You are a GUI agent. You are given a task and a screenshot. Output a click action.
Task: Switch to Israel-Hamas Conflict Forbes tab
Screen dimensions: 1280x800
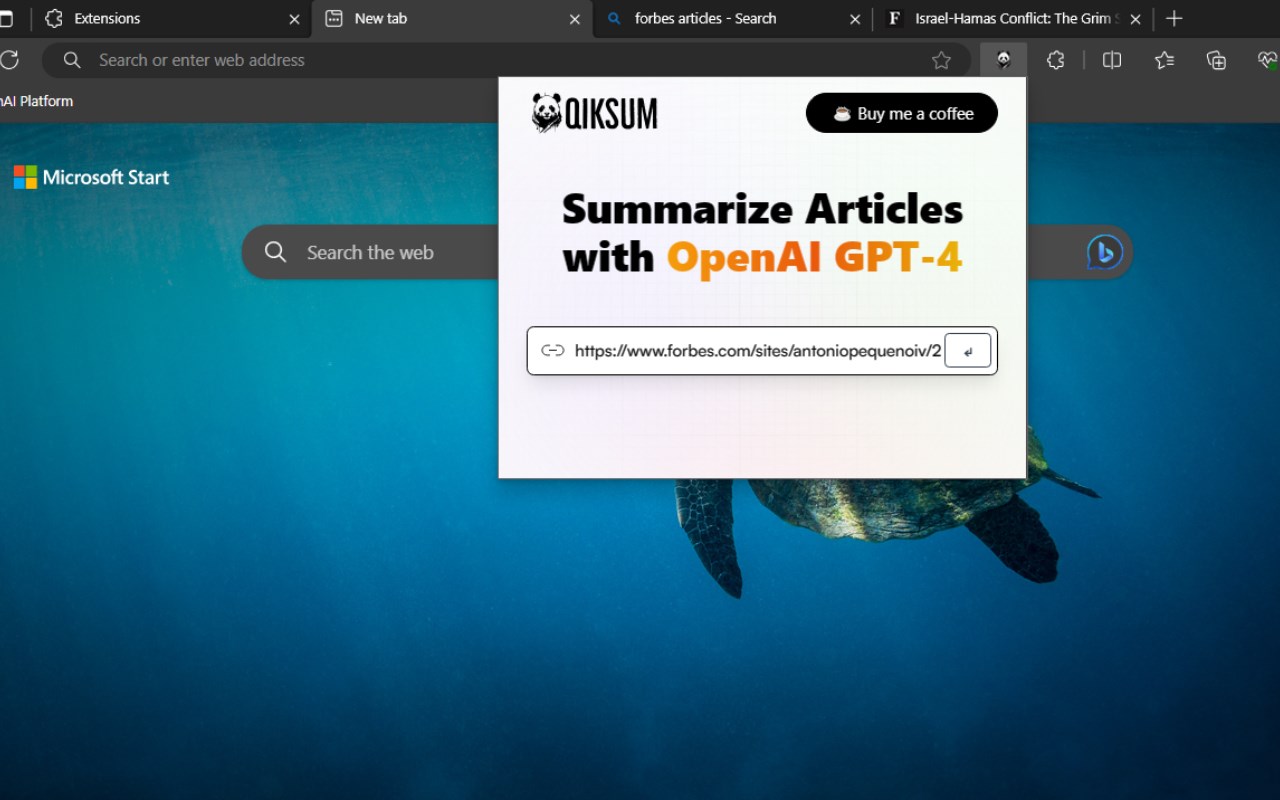(x=1013, y=18)
